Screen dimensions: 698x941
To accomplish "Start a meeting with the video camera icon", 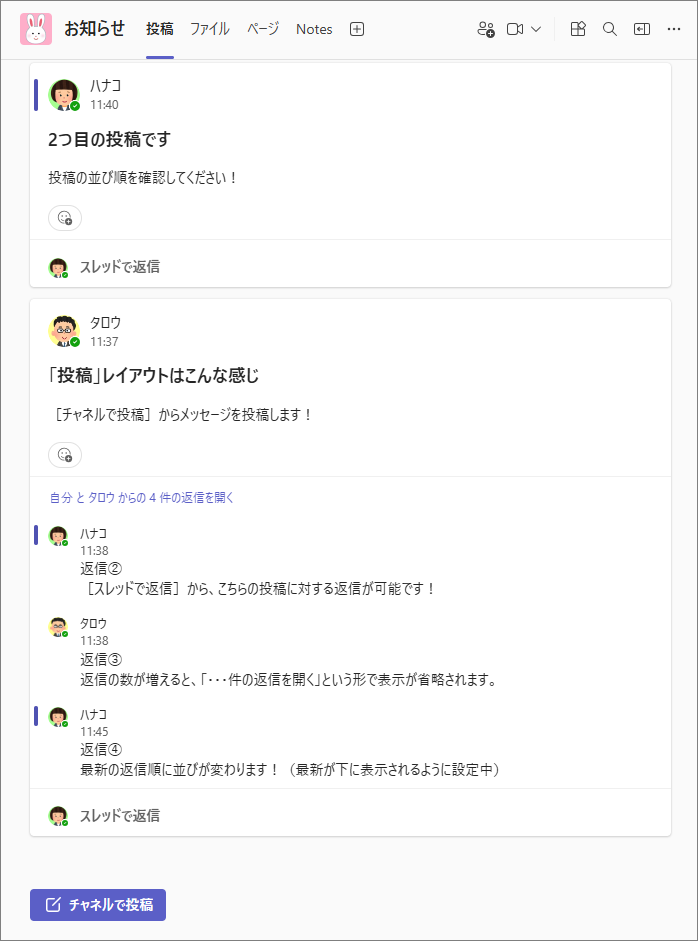I will pyautogui.click(x=515, y=29).
